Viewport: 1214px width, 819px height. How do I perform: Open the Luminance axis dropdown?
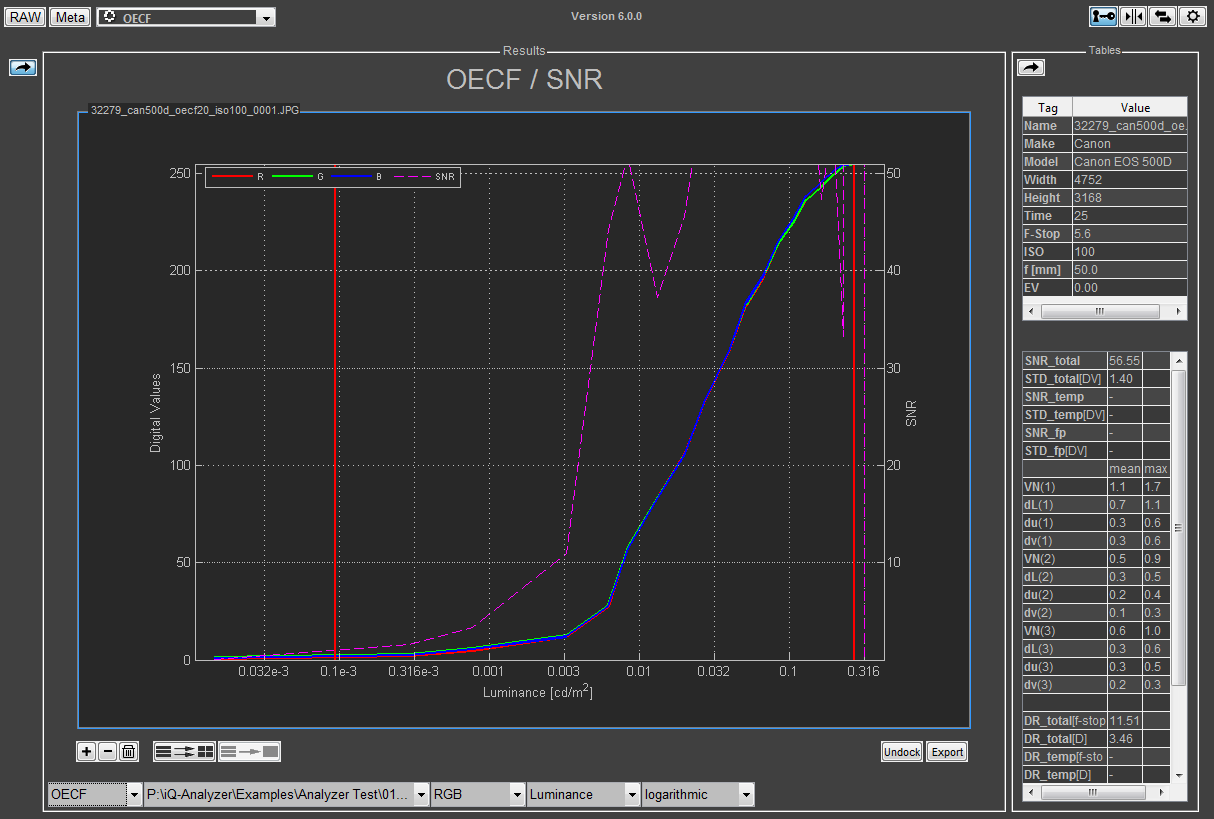tap(631, 794)
